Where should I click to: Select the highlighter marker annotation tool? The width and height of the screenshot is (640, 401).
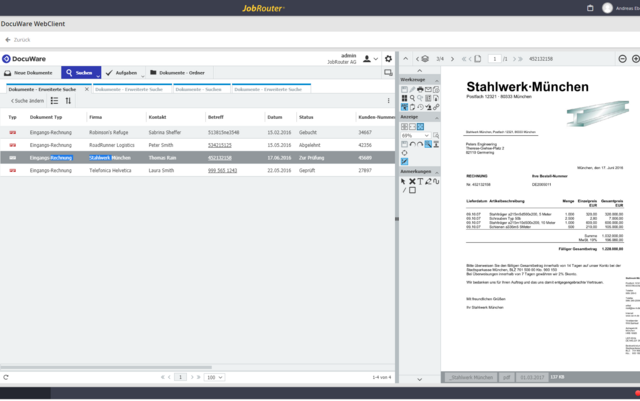pyautogui.click(x=428, y=181)
